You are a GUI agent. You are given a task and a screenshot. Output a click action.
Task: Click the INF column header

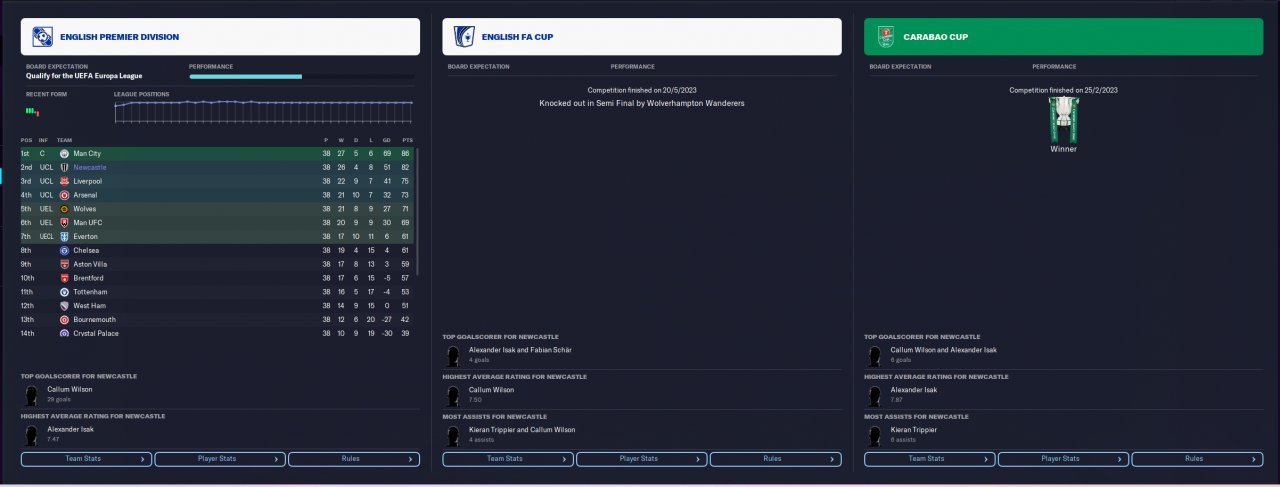click(43, 140)
